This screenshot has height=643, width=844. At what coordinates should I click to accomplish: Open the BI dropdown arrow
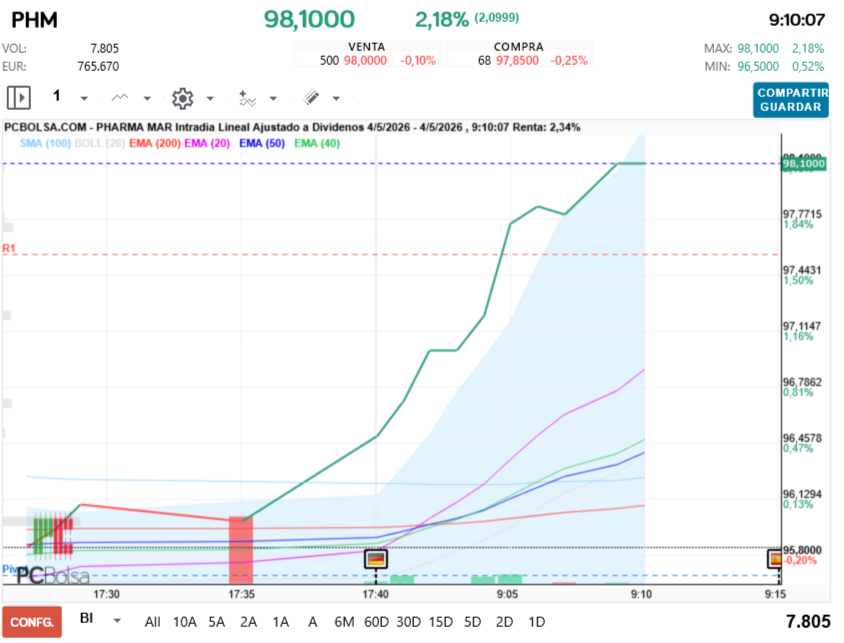117,621
